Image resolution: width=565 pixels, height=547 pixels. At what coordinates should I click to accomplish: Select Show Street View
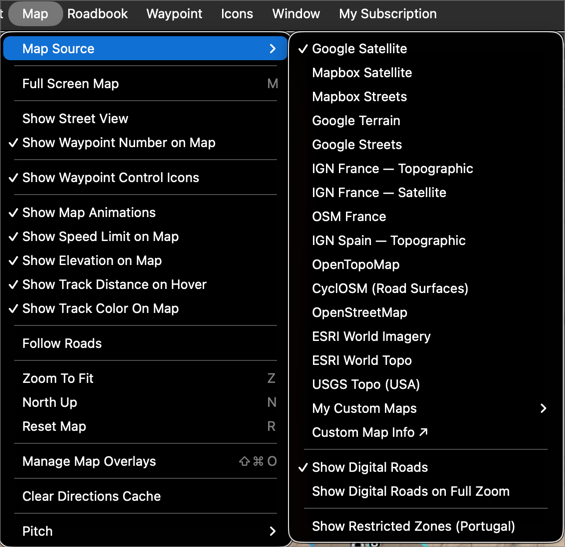coord(145,119)
